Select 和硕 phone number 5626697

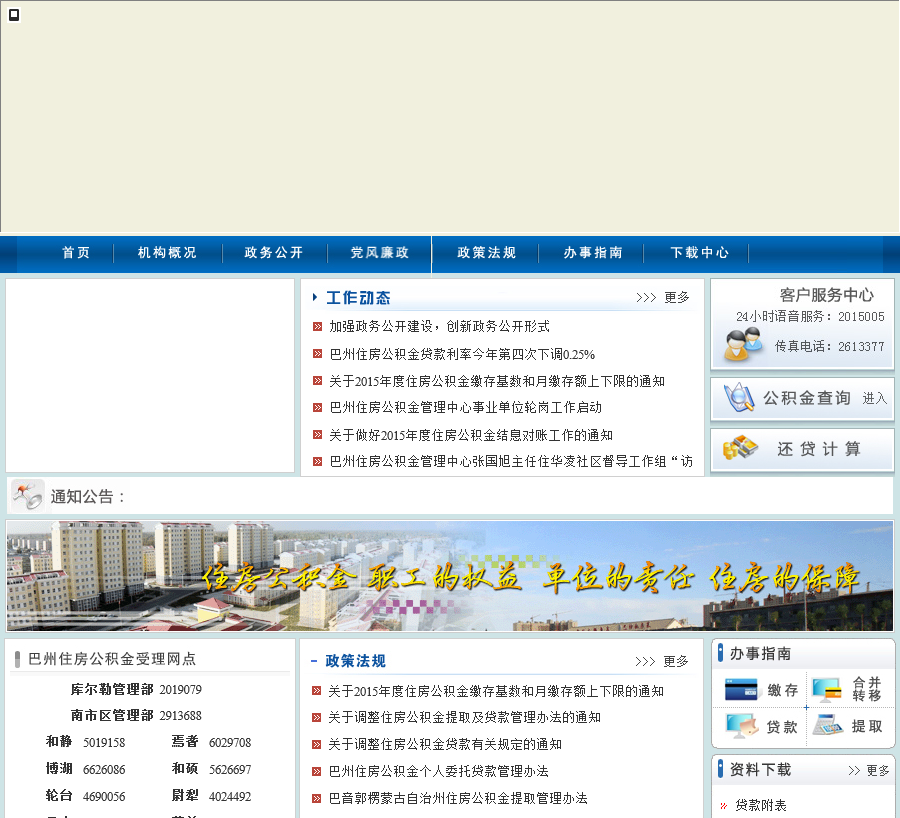pyautogui.click(x=230, y=770)
